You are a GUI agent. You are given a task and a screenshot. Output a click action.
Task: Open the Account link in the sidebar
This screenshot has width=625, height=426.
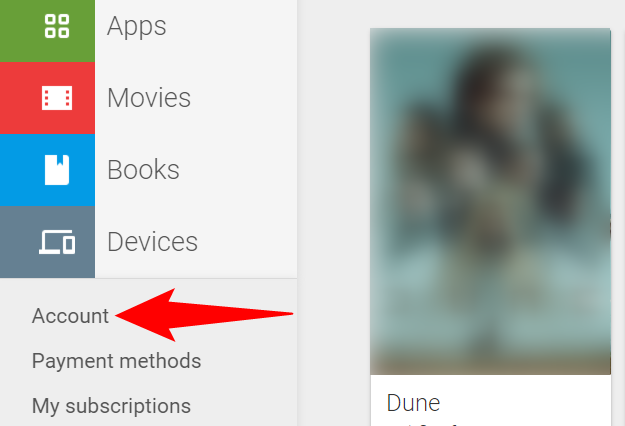pos(70,316)
